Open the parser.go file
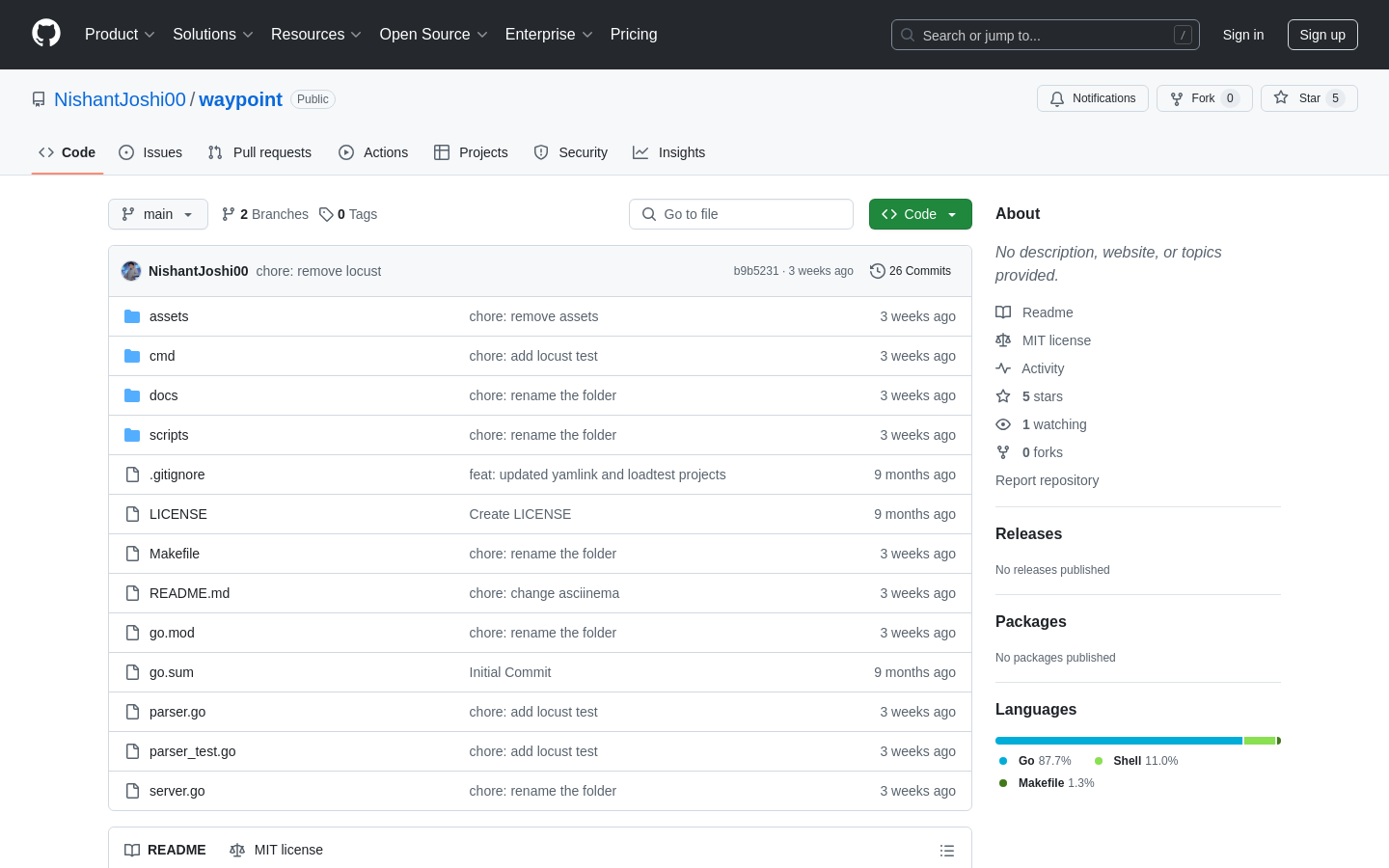 pos(177,712)
